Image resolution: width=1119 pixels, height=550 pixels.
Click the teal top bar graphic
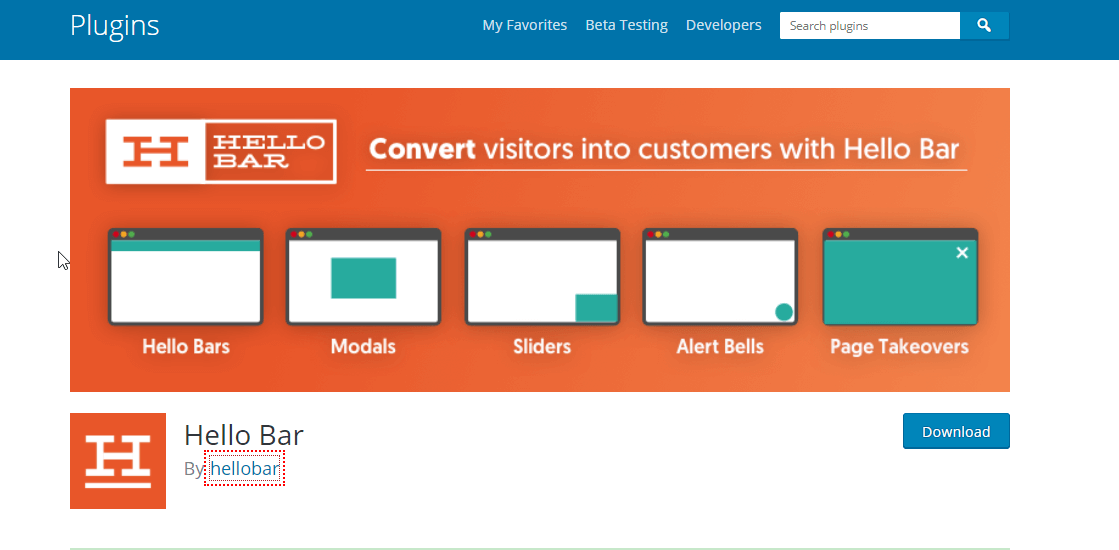pos(186,245)
